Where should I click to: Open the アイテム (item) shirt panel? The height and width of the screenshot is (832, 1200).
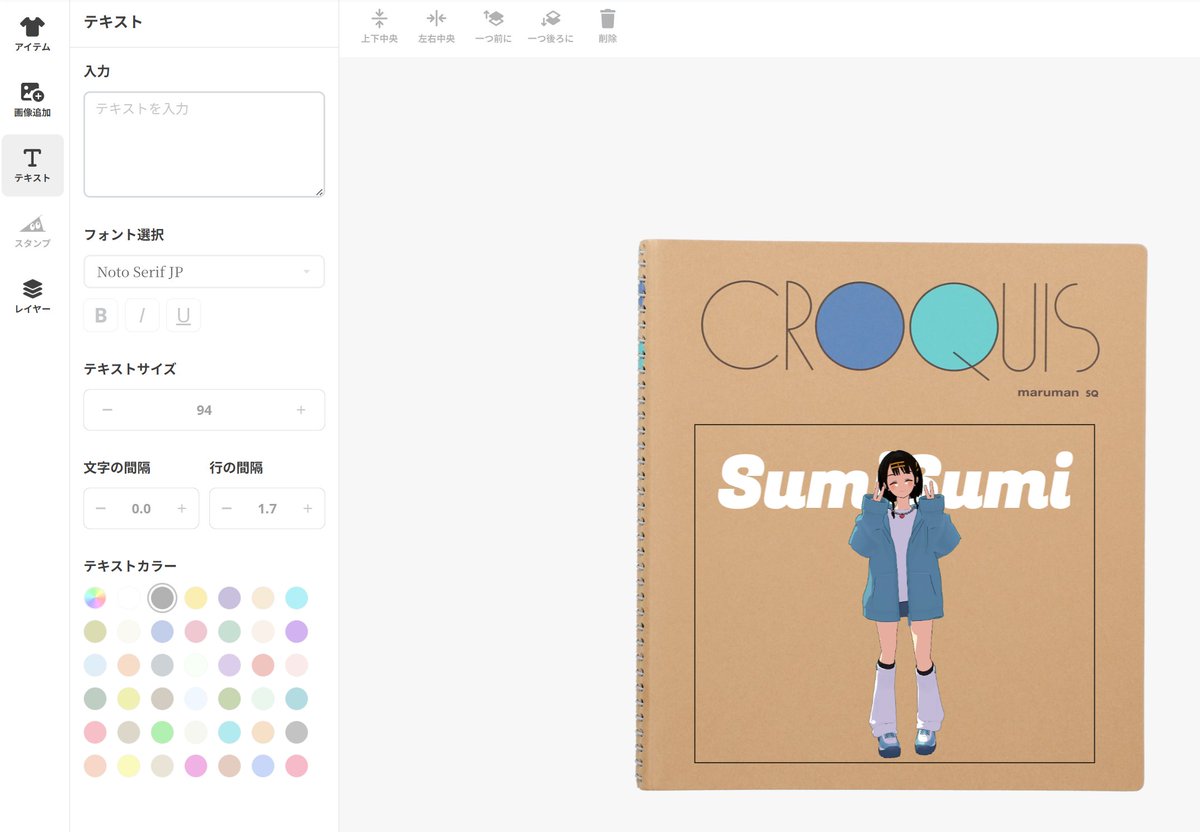point(32,34)
